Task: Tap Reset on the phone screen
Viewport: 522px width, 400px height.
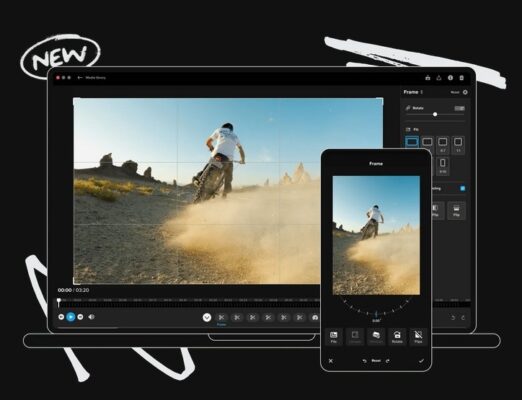Action: pos(376,361)
